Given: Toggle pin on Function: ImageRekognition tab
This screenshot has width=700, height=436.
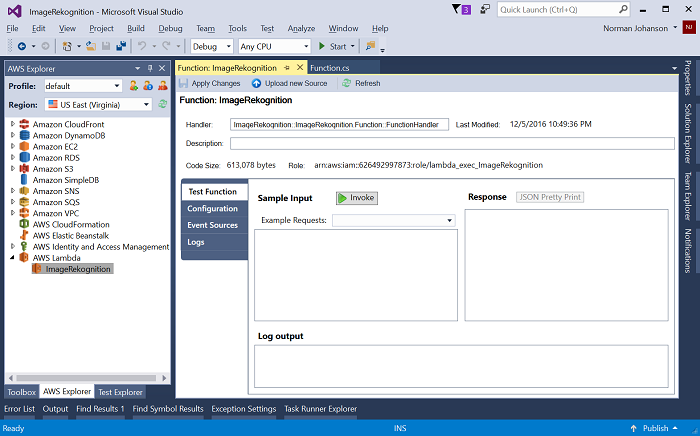Looking at the screenshot, I should coord(287,68).
